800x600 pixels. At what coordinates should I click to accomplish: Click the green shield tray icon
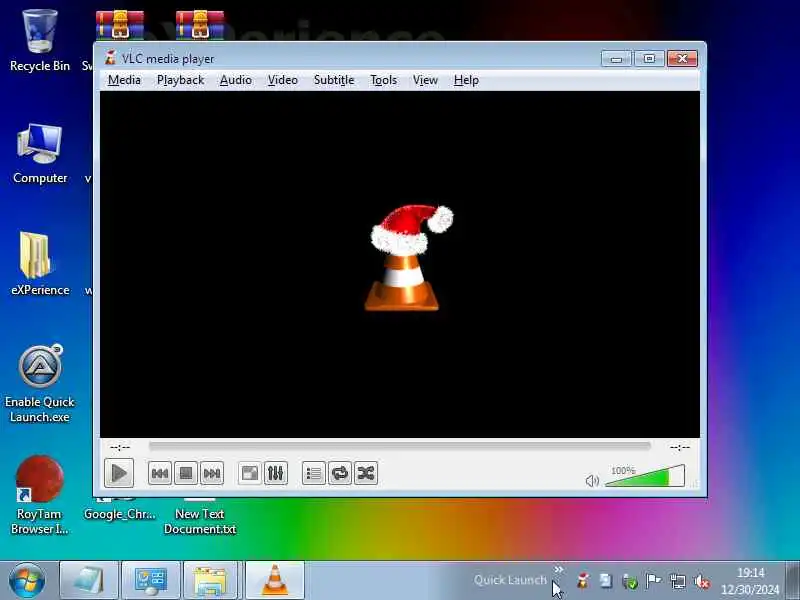(630, 581)
